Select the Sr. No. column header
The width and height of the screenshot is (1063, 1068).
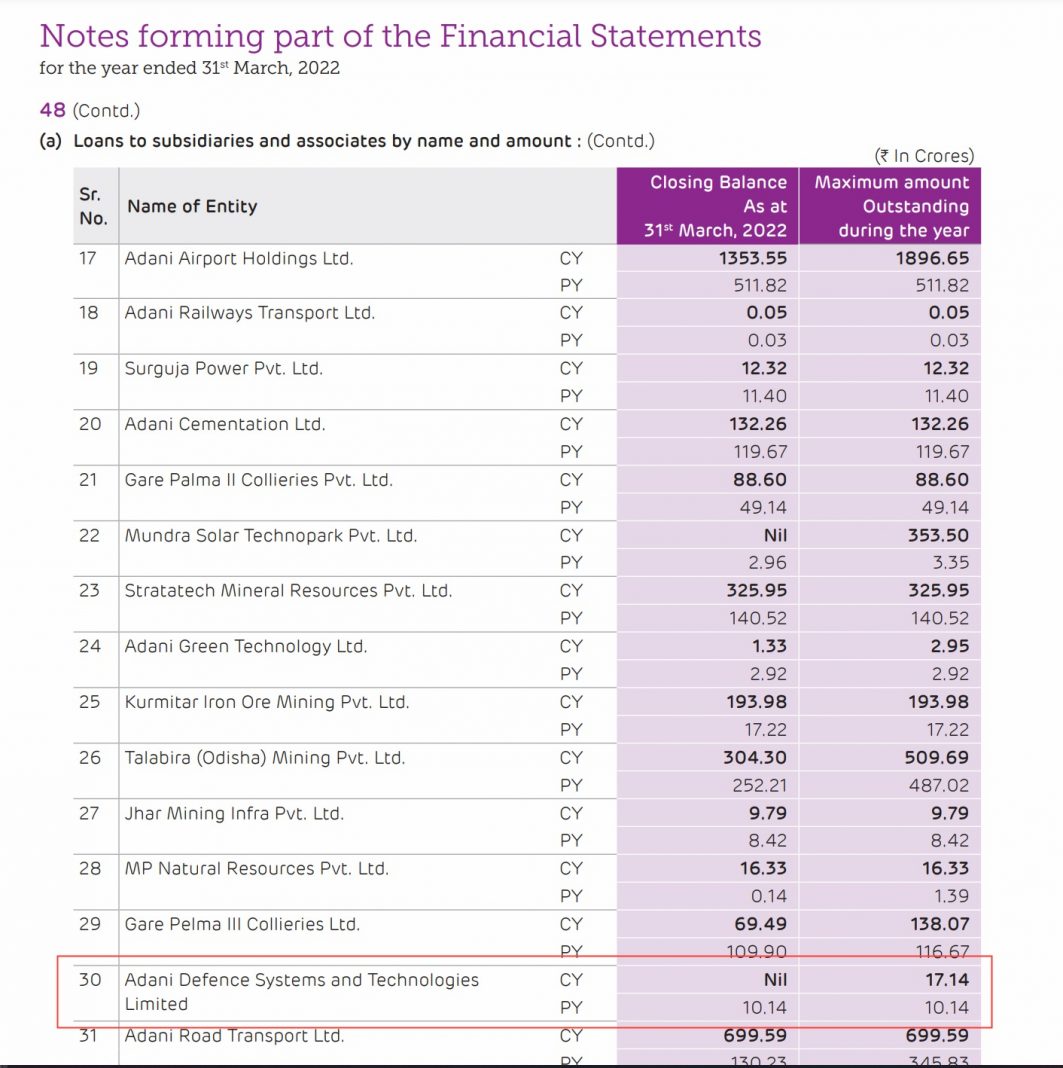click(x=93, y=206)
